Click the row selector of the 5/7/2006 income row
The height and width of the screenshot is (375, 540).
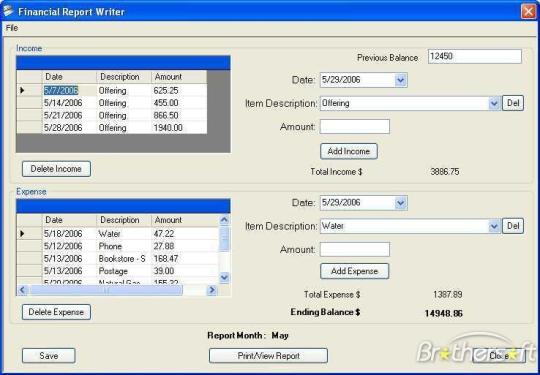click(x=30, y=91)
